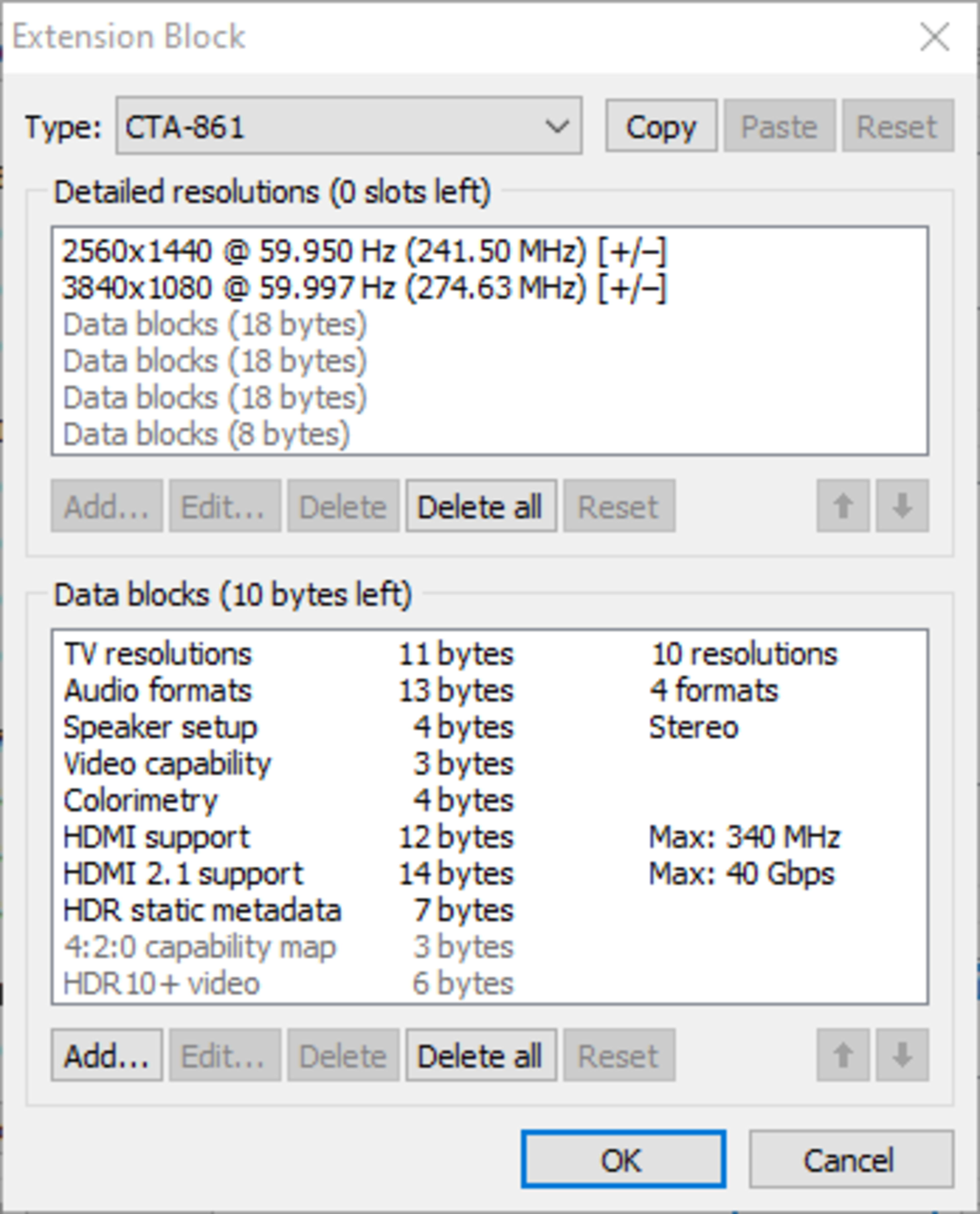The image size is (980, 1214).
Task: Select the 3840x1080 @ 59.997 Hz resolution
Action: click(x=364, y=288)
